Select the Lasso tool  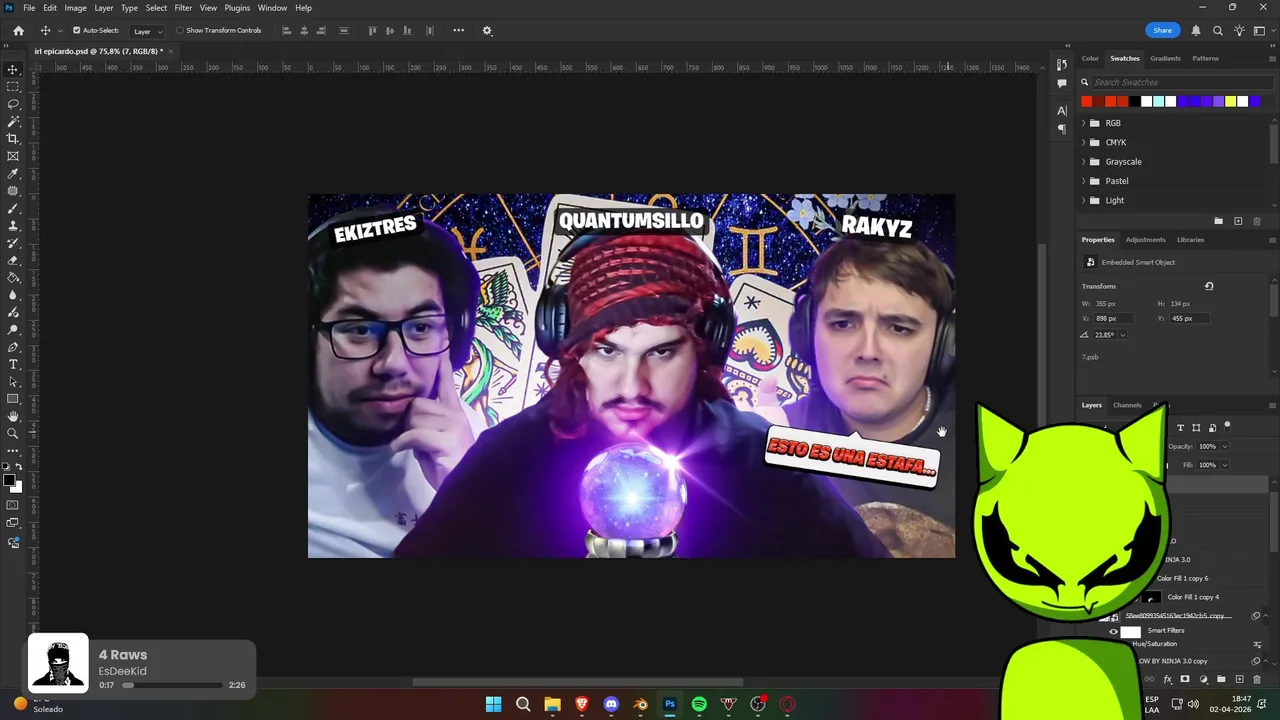coord(13,104)
